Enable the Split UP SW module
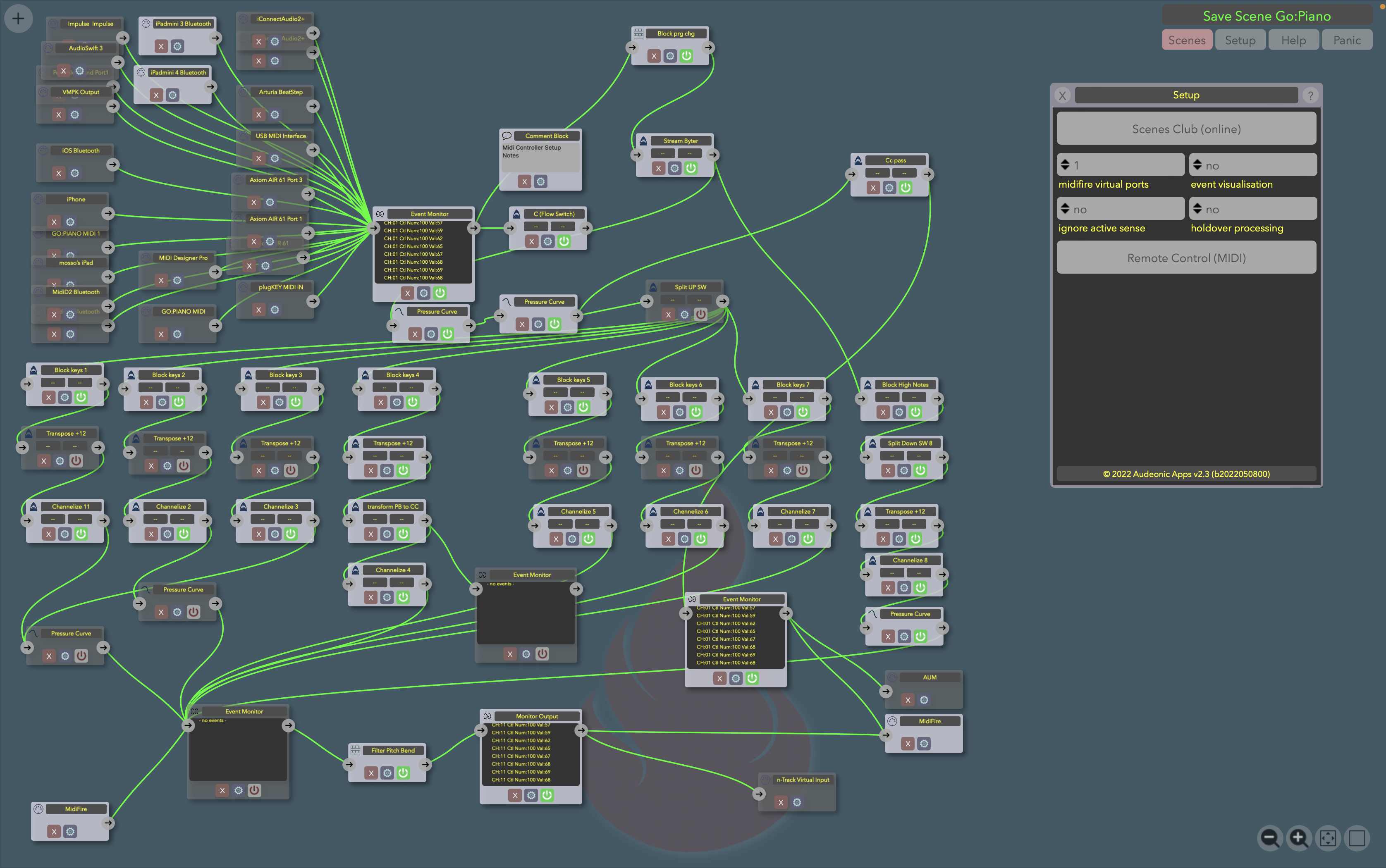Image resolution: width=1386 pixels, height=868 pixels. pyautogui.click(x=700, y=315)
